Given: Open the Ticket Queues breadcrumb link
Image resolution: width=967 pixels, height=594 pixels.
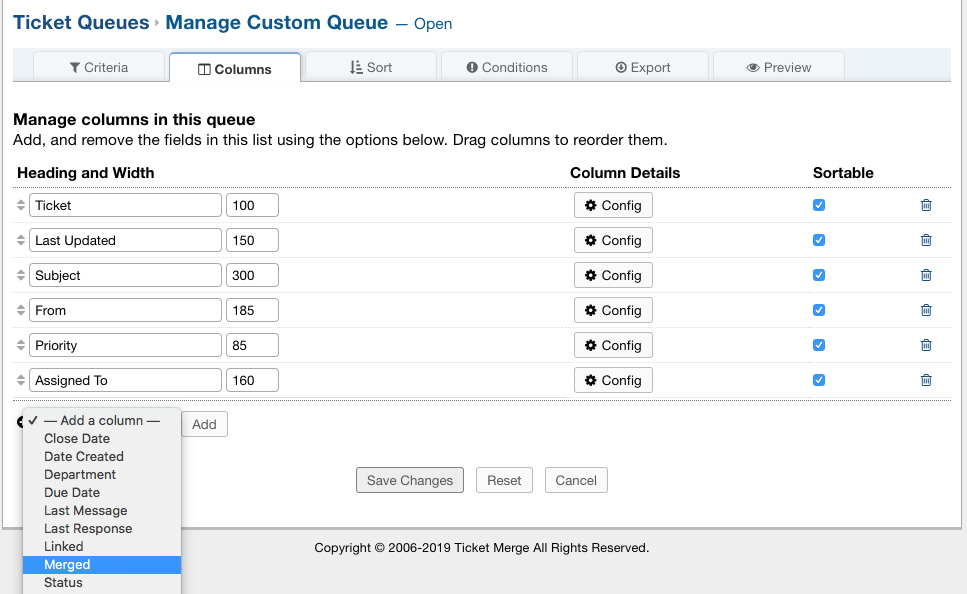Looking at the screenshot, I should point(81,22).
